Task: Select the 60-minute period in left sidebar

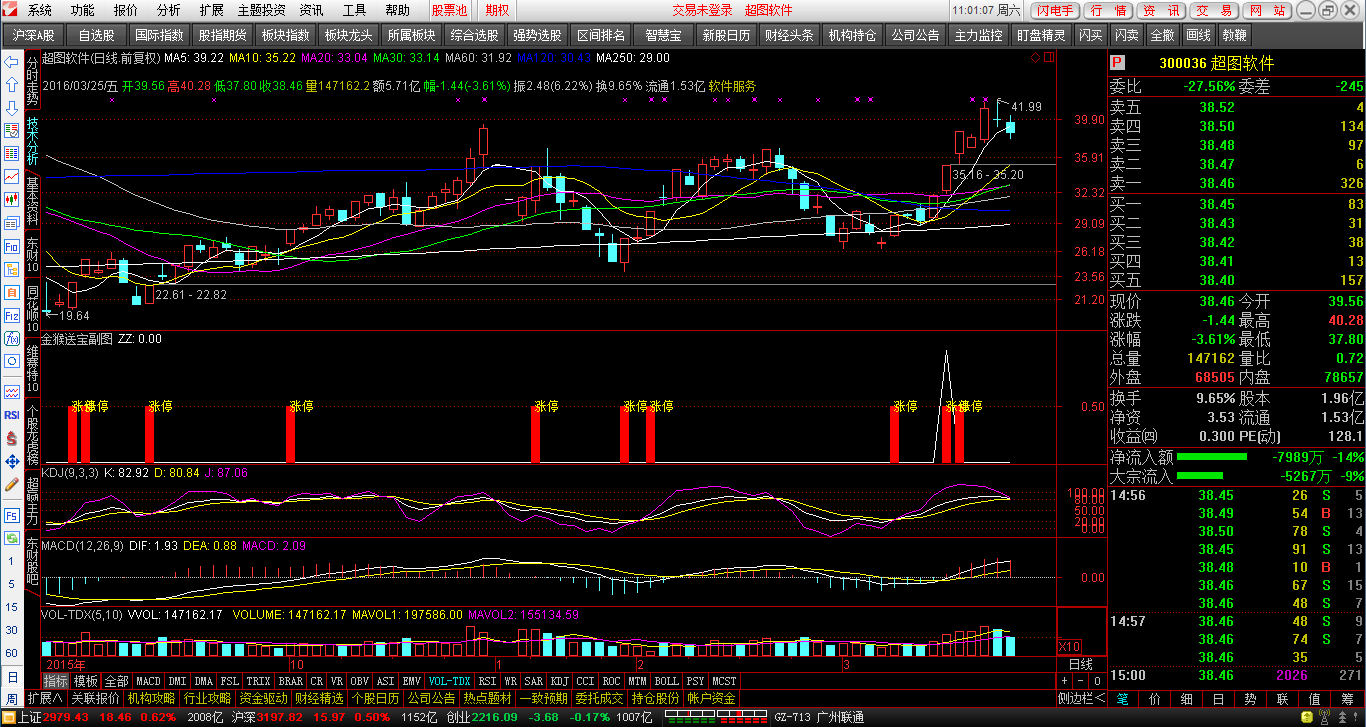Action: 12,653
